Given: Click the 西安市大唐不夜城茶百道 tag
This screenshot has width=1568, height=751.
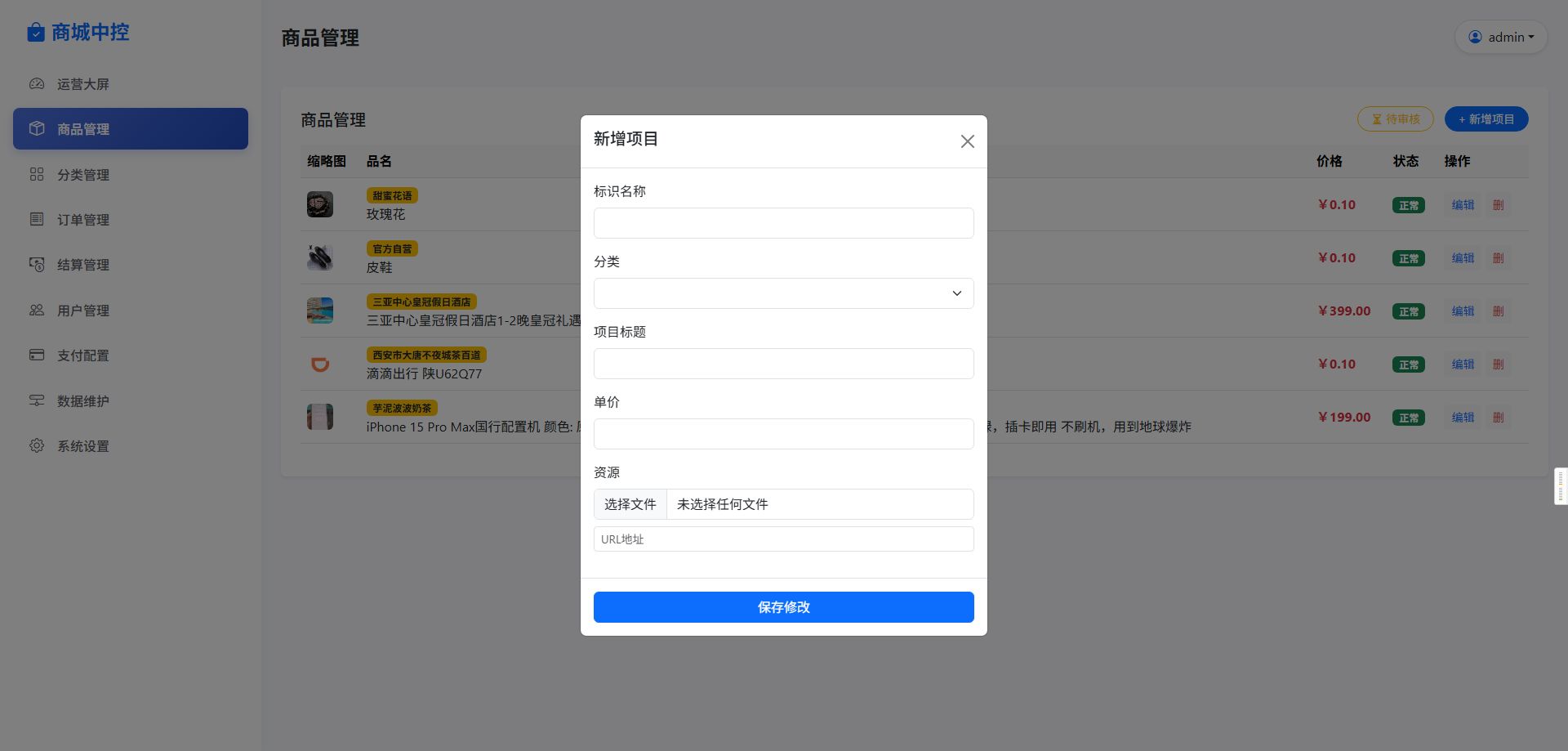Looking at the screenshot, I should click(x=426, y=355).
